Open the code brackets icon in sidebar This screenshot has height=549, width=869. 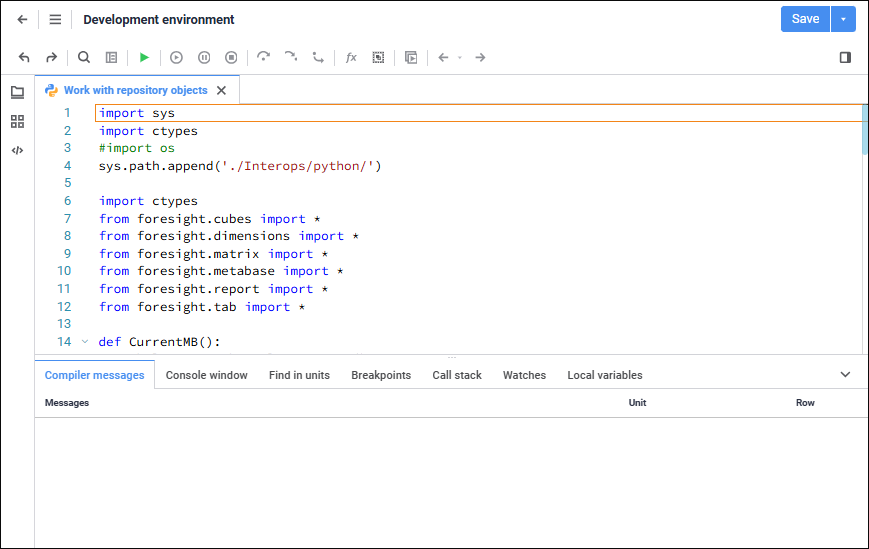(17, 150)
